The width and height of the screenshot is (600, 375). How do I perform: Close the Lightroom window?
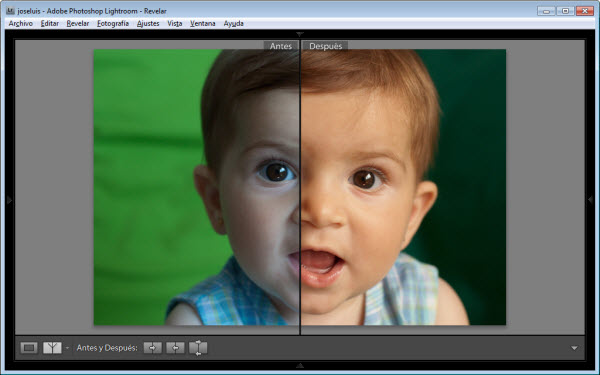click(x=584, y=11)
